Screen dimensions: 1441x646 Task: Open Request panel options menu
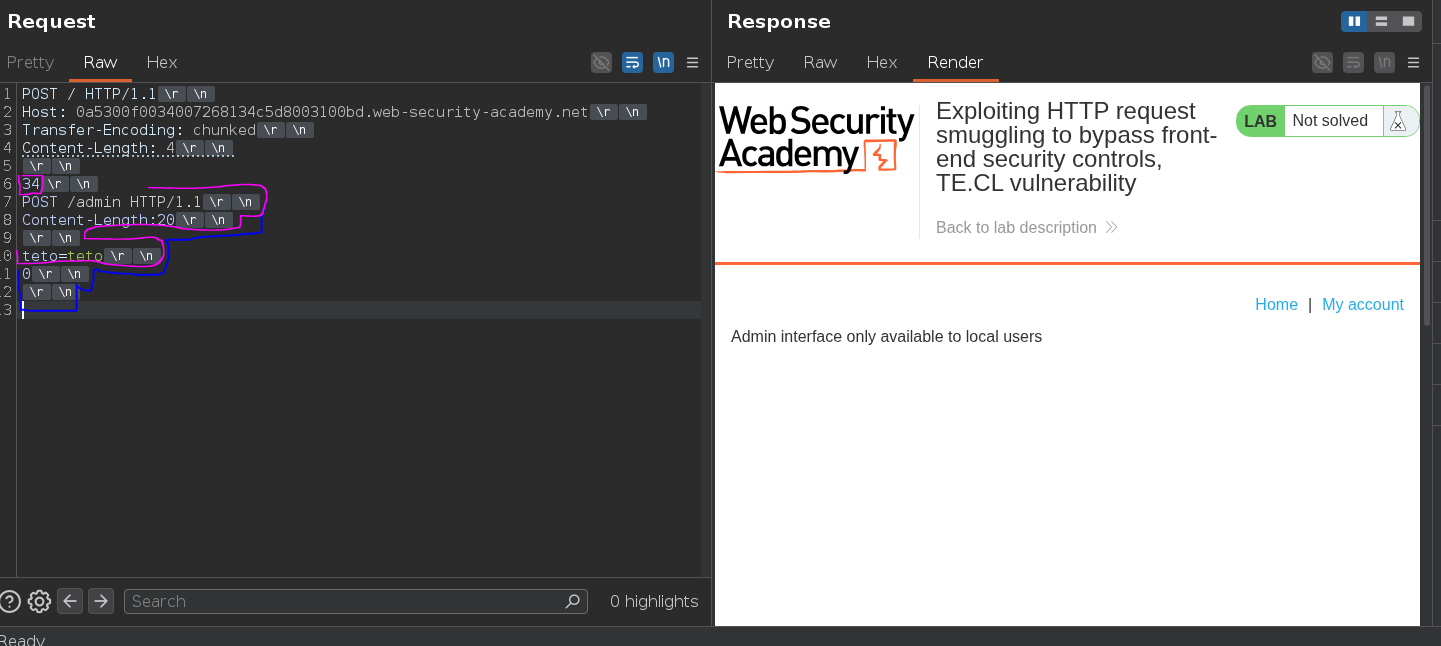[x=692, y=62]
